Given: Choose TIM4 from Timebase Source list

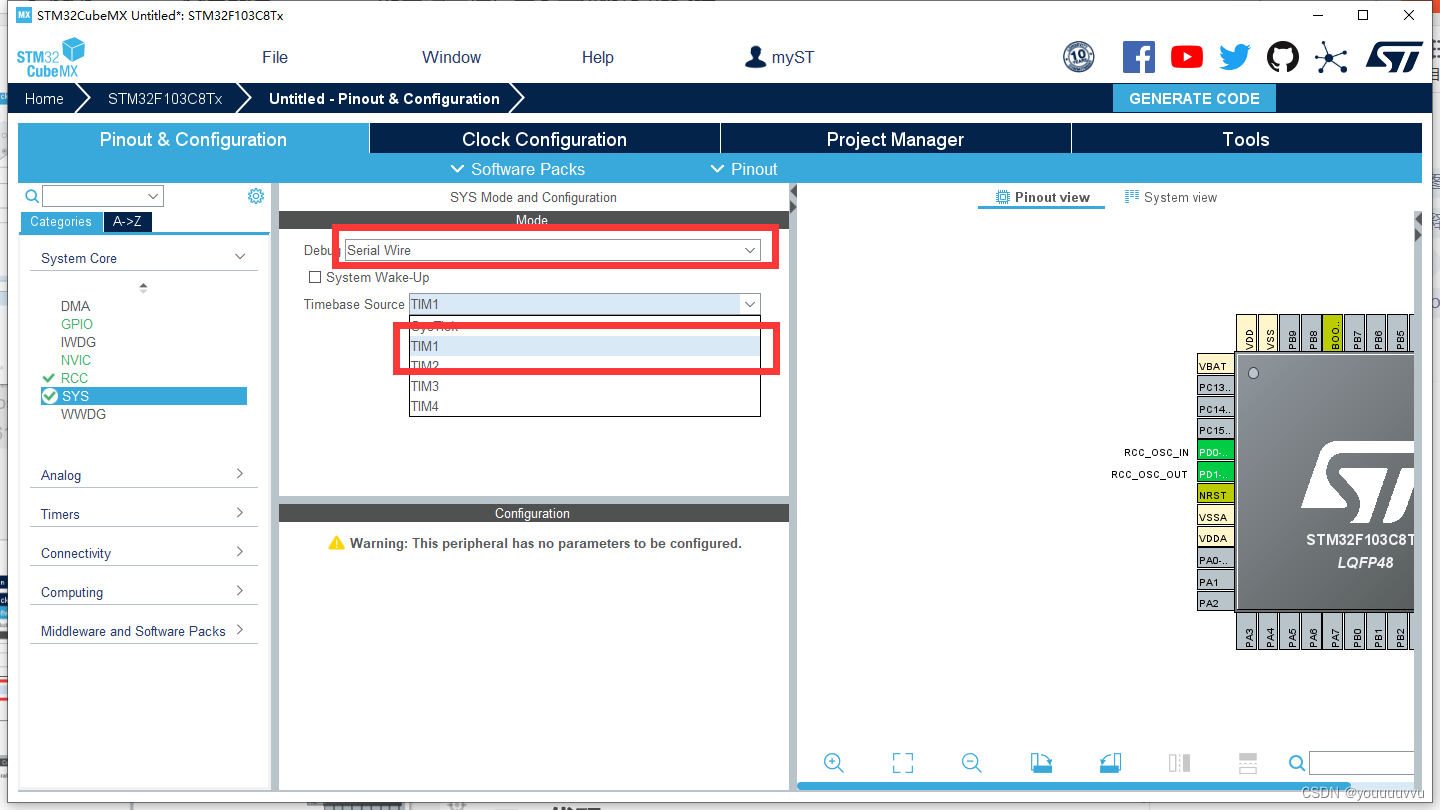Looking at the screenshot, I should 585,406.
